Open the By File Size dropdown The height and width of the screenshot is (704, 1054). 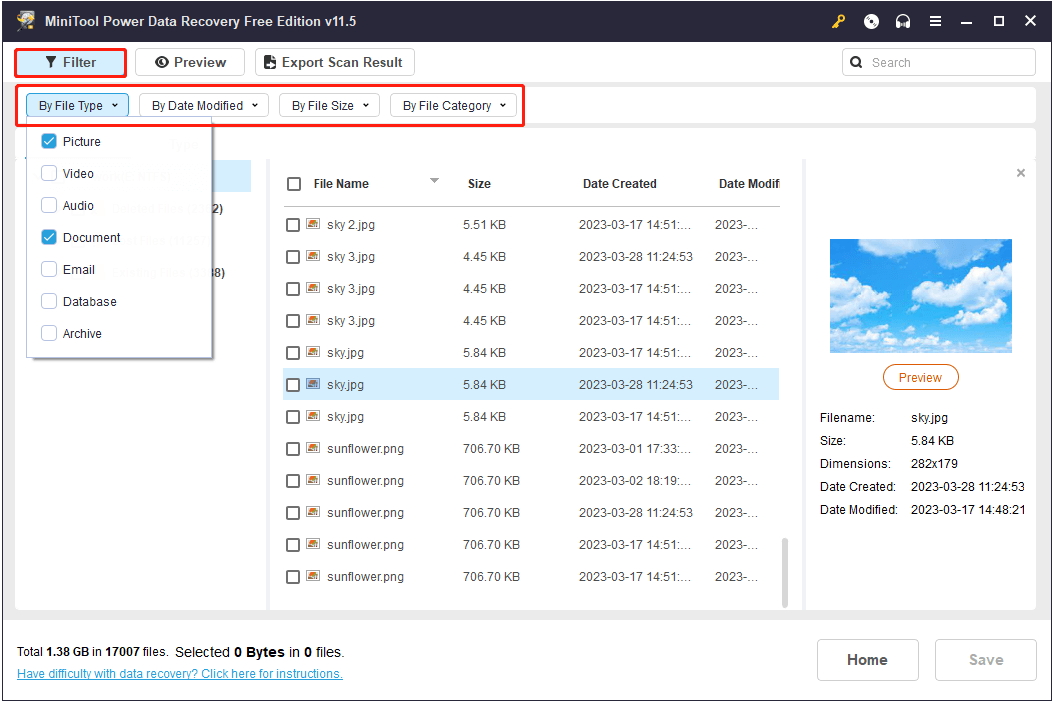tap(330, 105)
